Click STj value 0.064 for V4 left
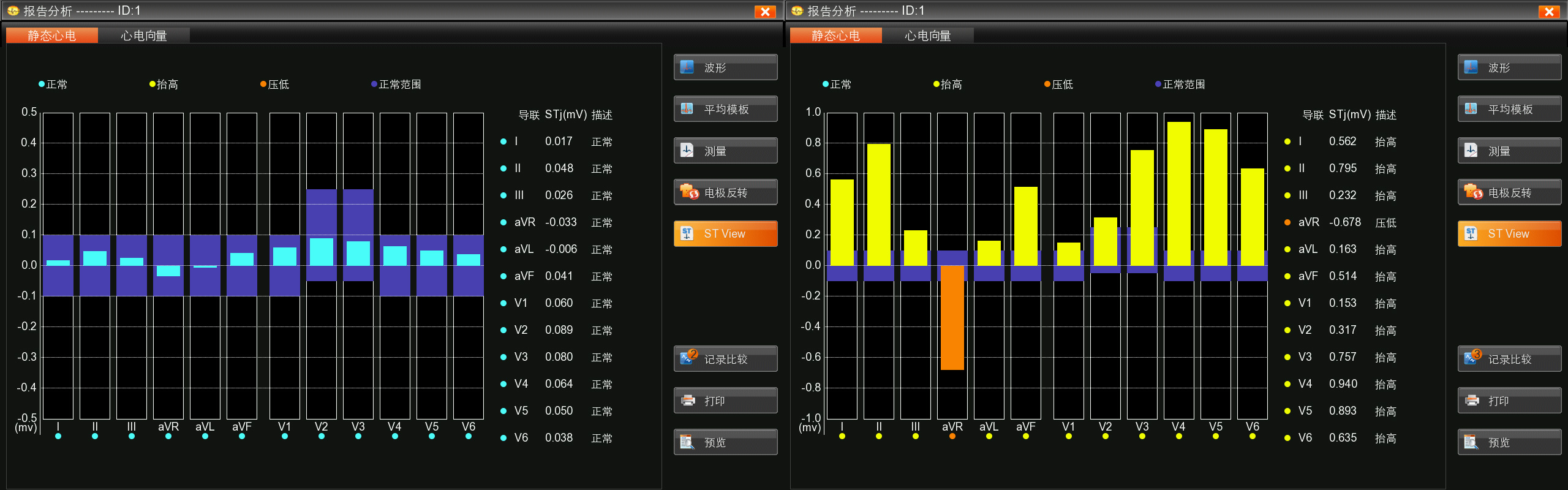This screenshot has height=490, width=1568. (x=559, y=384)
